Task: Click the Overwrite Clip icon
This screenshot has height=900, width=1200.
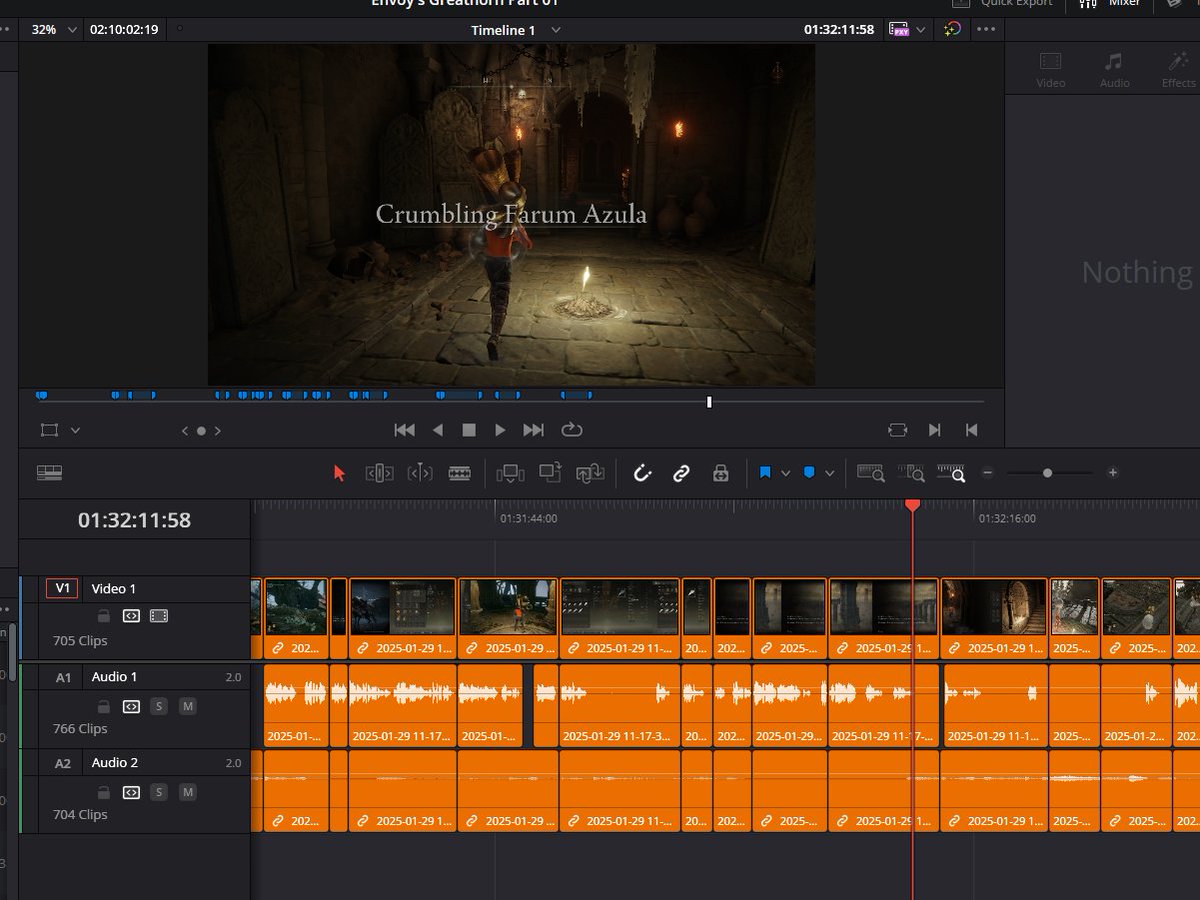Action: point(550,473)
